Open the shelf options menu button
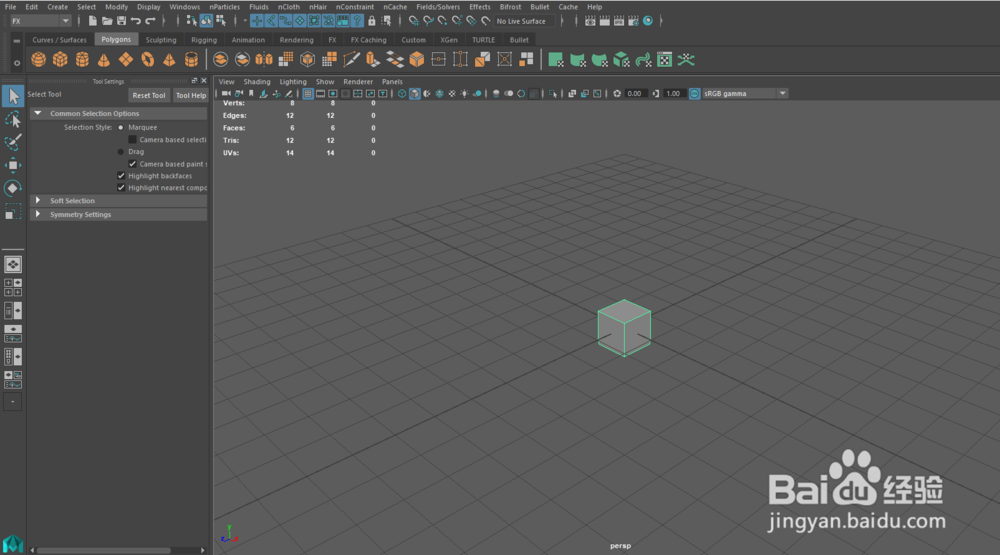This screenshot has height=555, width=1000. (x=17, y=63)
